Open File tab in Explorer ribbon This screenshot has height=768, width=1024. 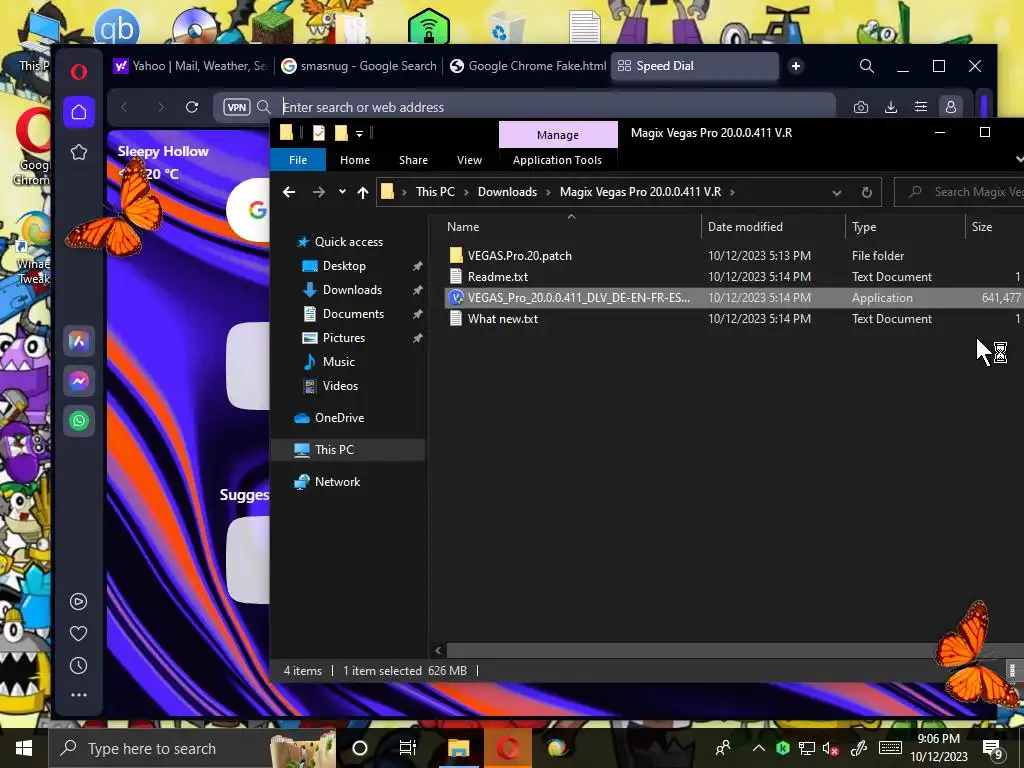[298, 160]
